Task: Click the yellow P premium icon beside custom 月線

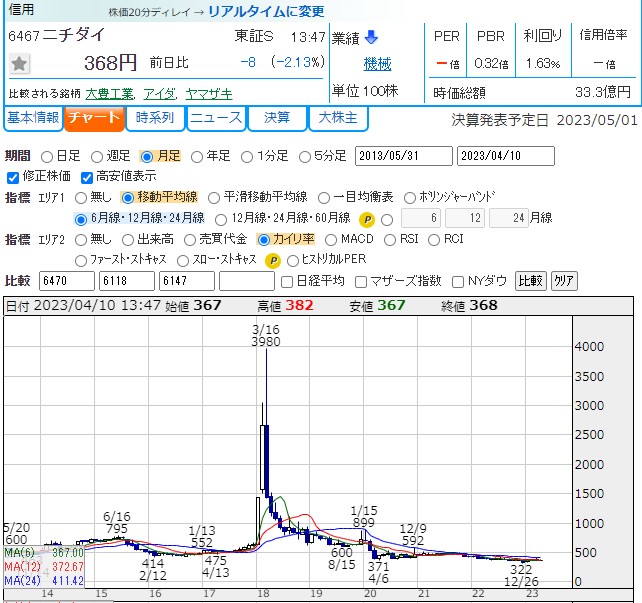Action: point(367,220)
